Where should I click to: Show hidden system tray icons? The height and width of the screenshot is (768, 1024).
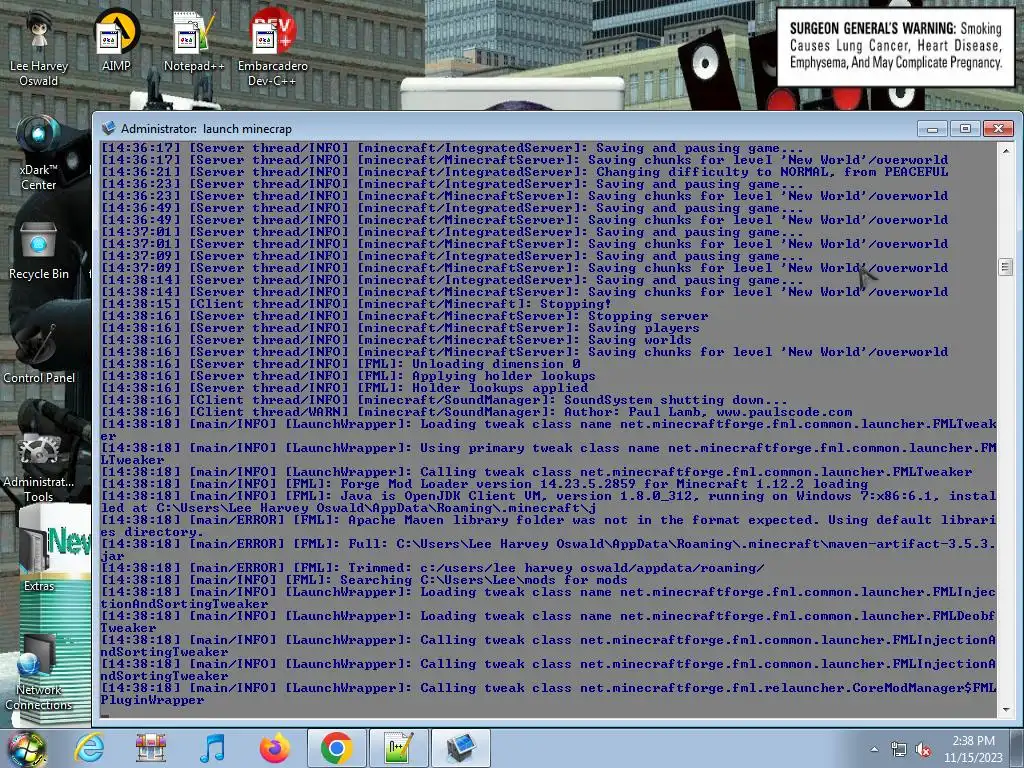pyautogui.click(x=874, y=750)
